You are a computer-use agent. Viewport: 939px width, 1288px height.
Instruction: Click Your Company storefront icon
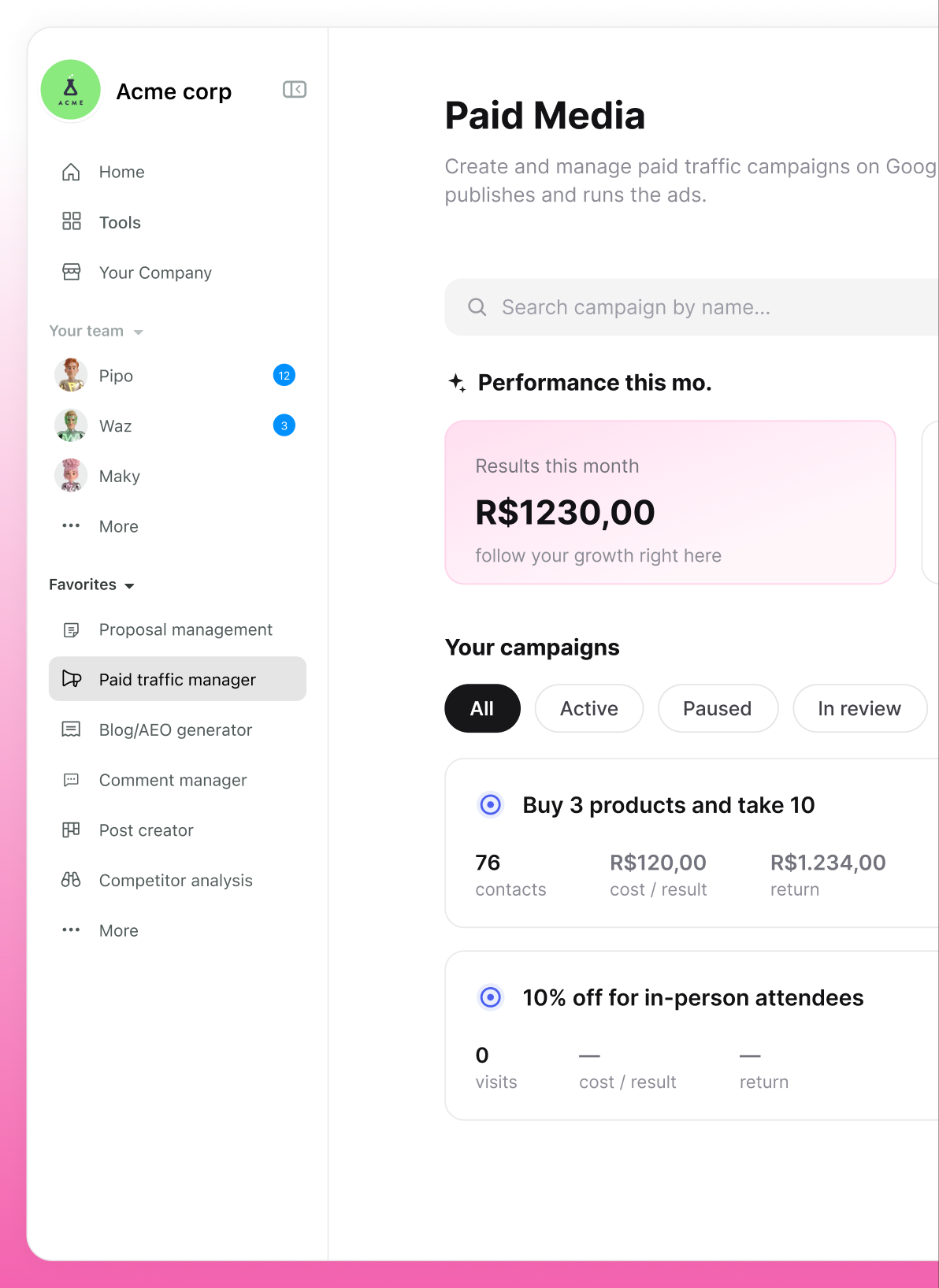(x=71, y=272)
